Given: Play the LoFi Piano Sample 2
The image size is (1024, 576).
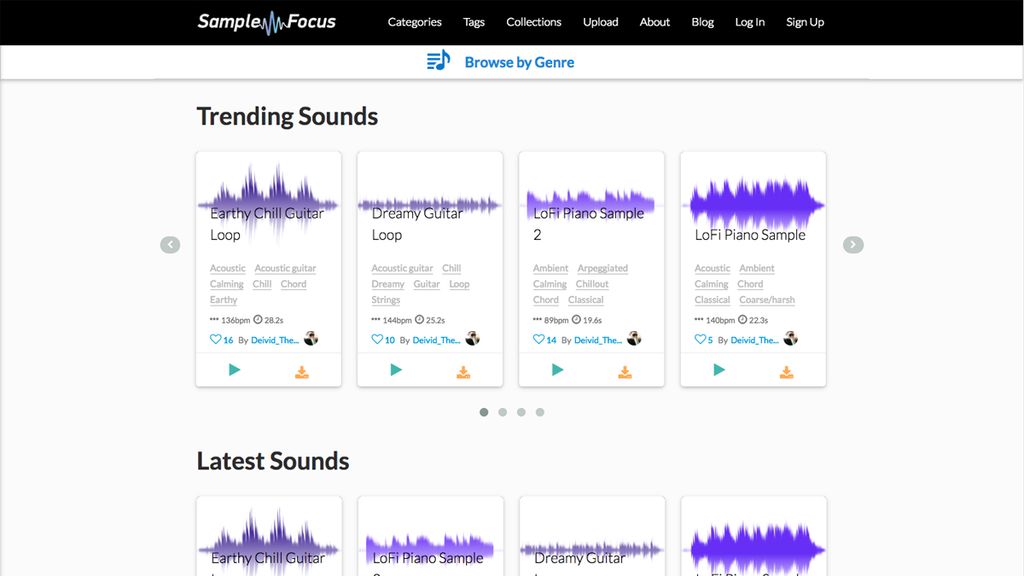Looking at the screenshot, I should pyautogui.click(x=556, y=369).
